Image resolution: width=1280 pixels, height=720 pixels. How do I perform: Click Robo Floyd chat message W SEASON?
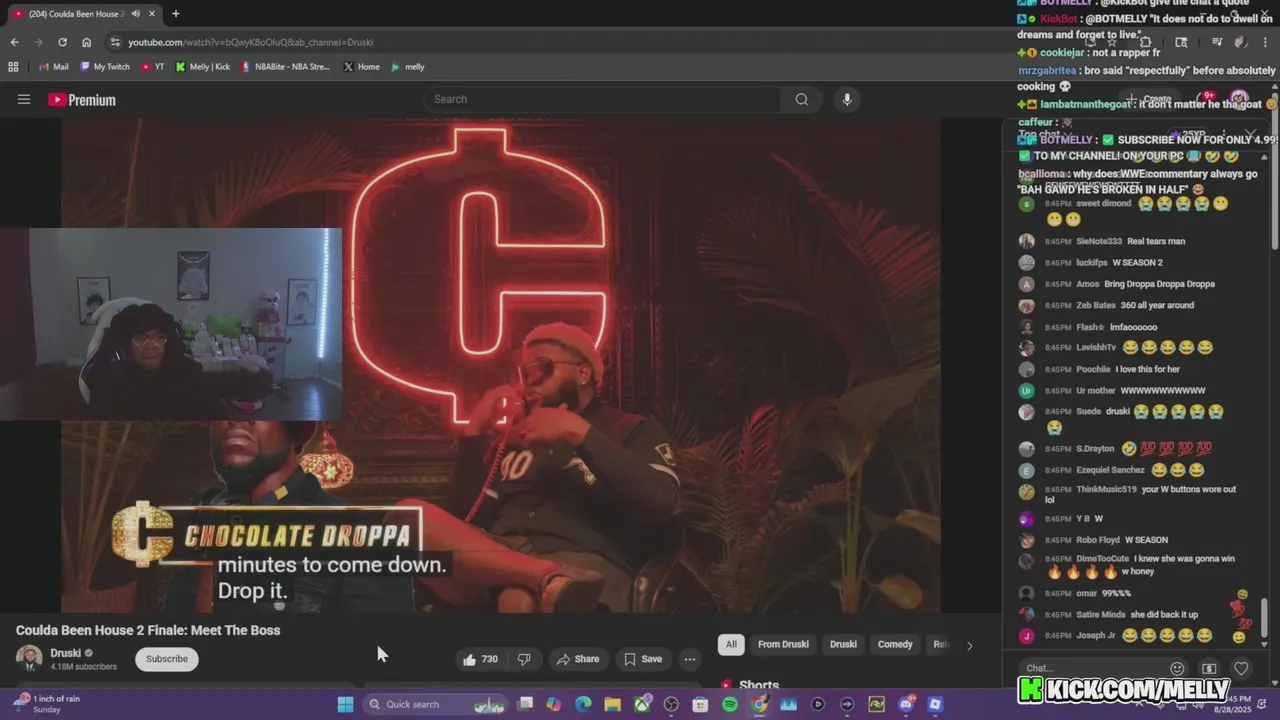(1145, 540)
